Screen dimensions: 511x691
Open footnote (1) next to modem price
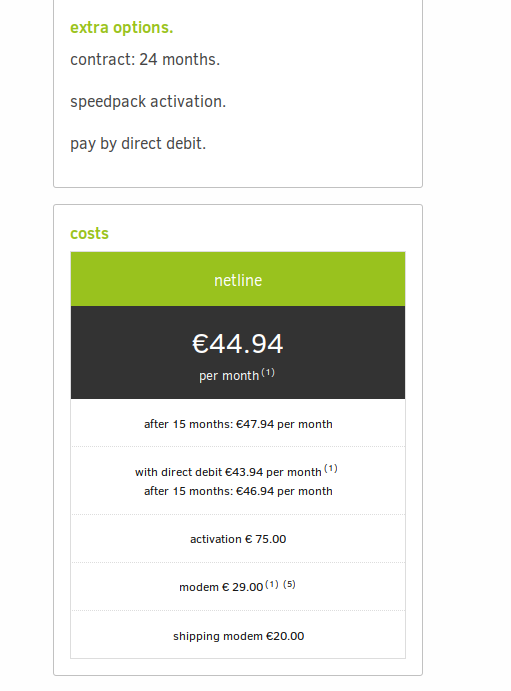pyautogui.click(x=272, y=584)
